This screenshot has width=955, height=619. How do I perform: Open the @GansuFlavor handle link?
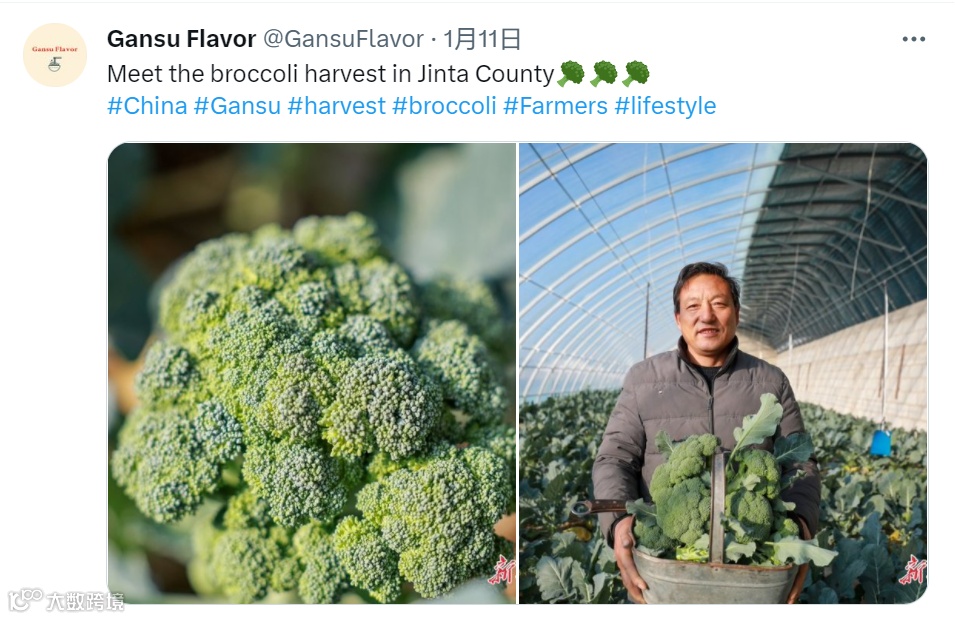pos(343,39)
